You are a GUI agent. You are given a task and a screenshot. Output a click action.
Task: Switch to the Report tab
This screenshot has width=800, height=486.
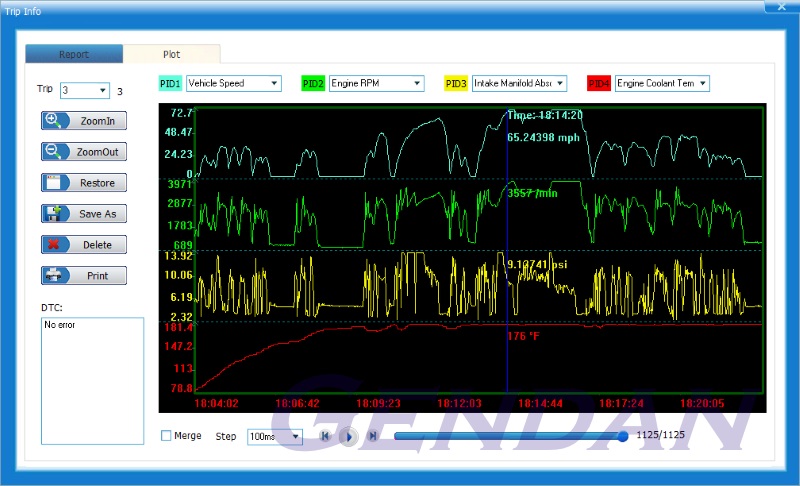(74, 54)
